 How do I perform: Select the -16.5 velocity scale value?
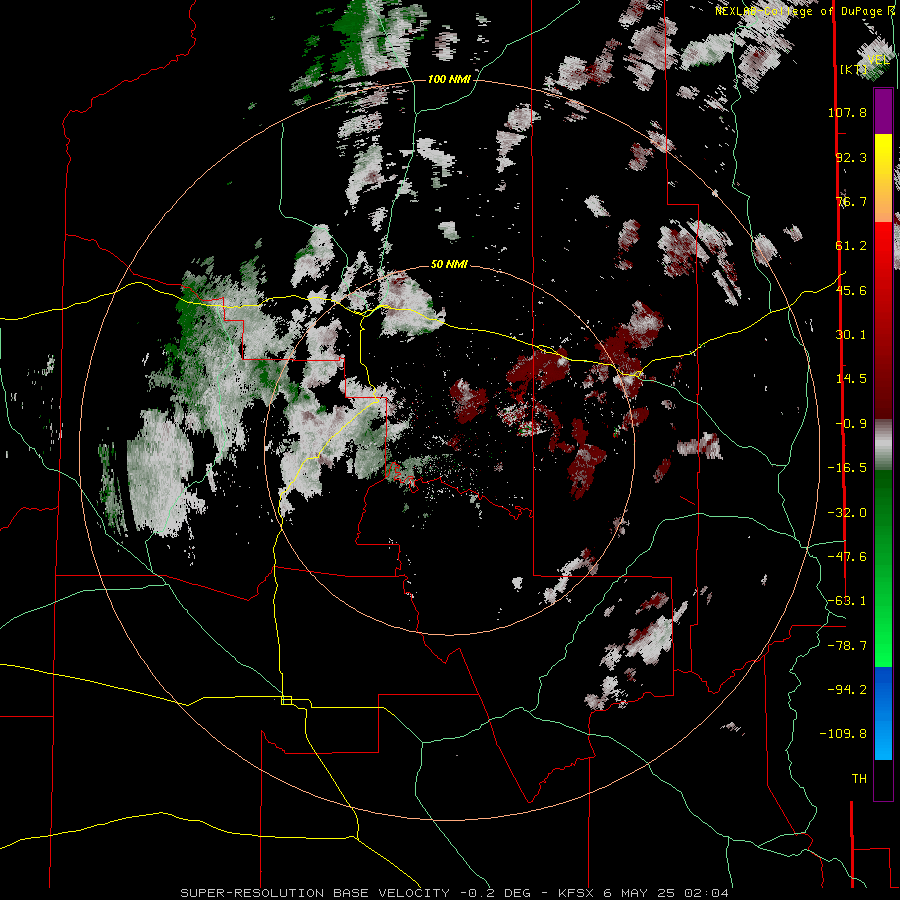click(x=847, y=468)
